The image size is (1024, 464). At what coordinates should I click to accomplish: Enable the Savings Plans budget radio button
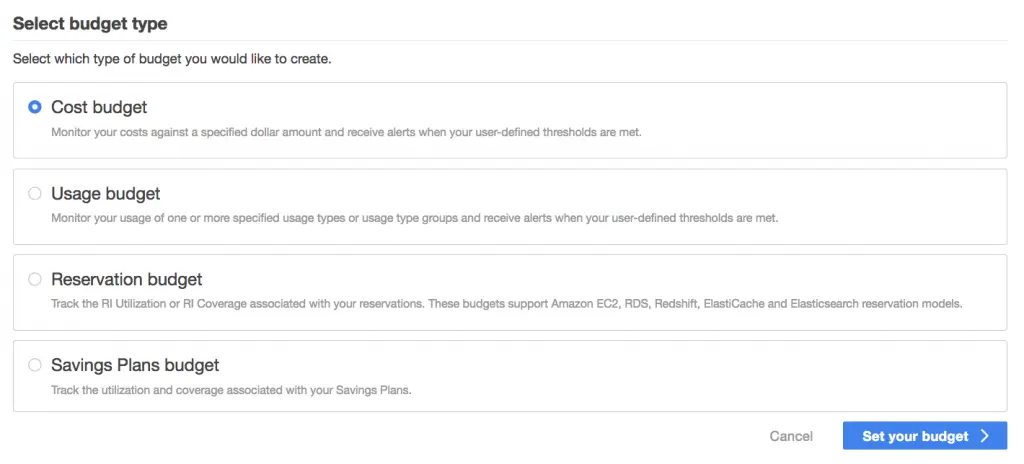point(35,365)
